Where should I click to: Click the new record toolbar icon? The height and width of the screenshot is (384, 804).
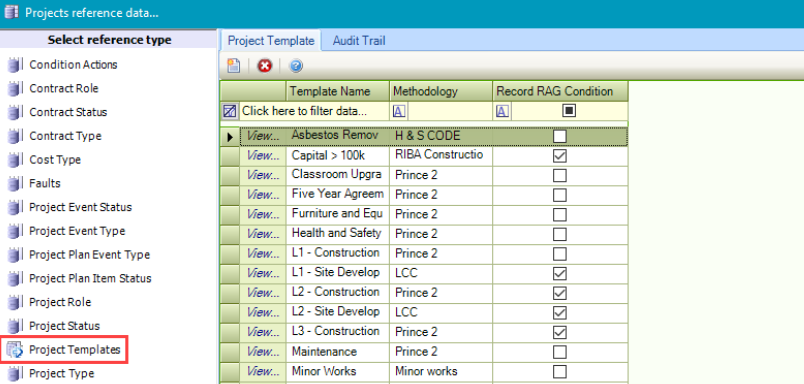(x=234, y=66)
